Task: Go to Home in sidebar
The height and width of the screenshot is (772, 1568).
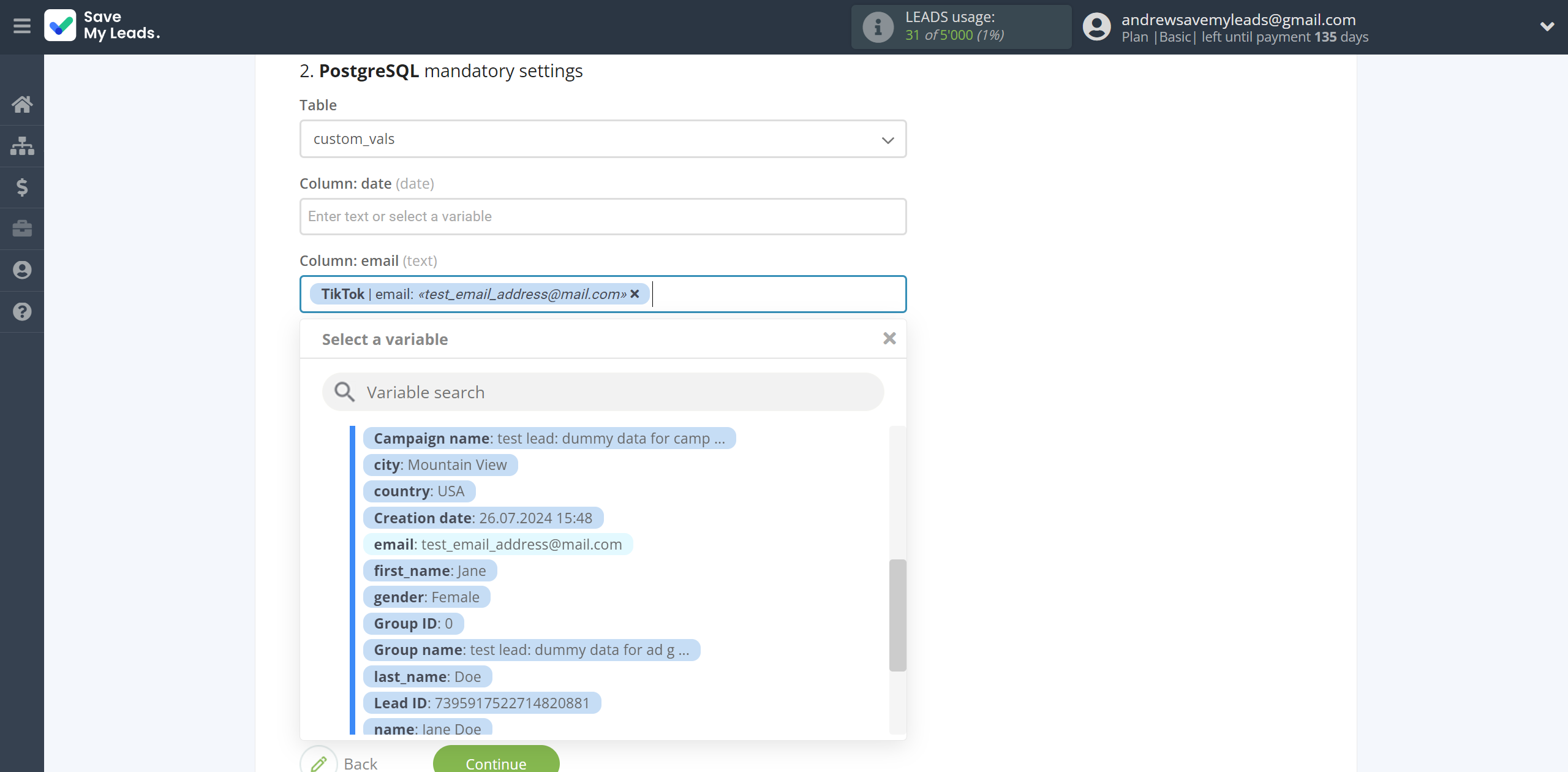Action: click(22, 104)
